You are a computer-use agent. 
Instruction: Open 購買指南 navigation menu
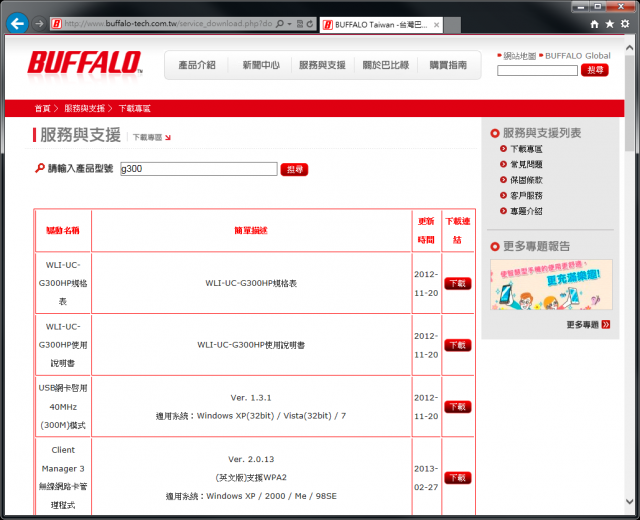coord(448,65)
